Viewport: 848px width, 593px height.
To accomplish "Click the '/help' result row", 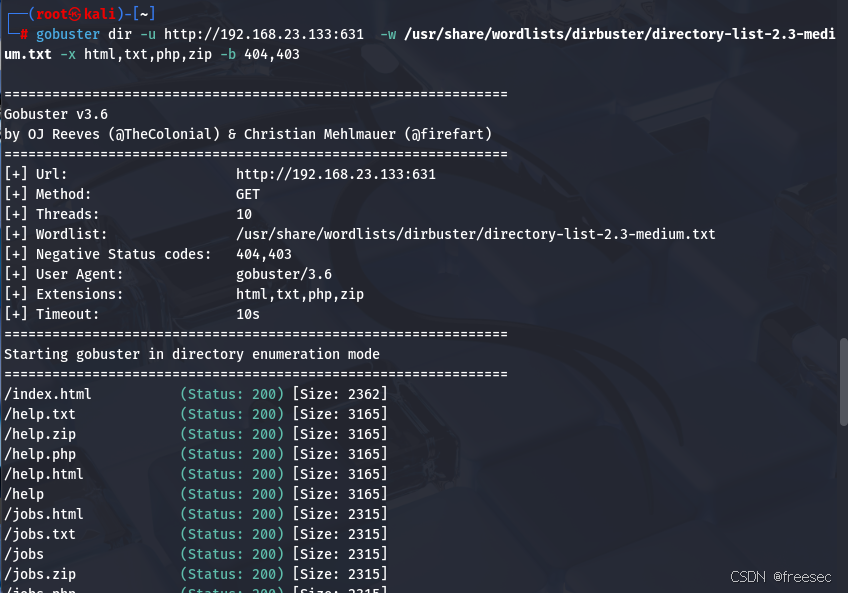I will [x=196, y=495].
